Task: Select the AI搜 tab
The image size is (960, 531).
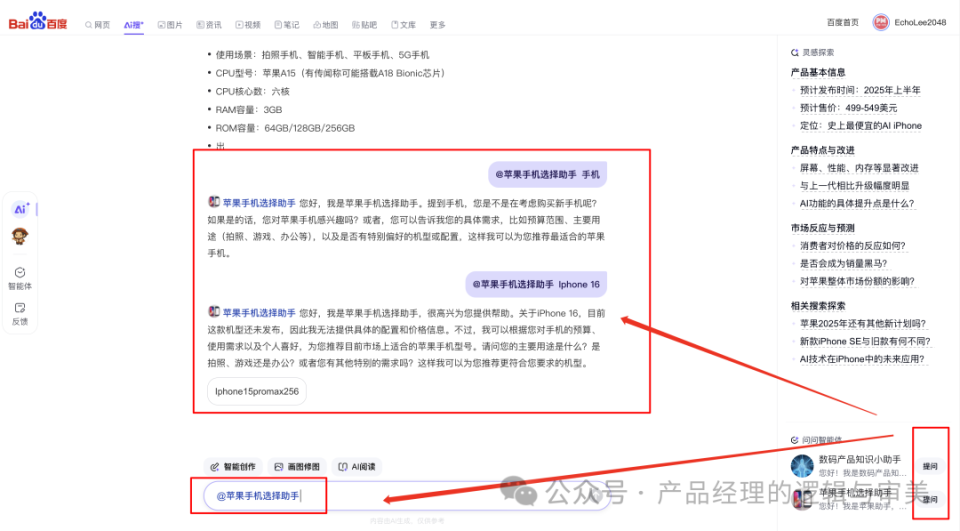Action: [133, 25]
